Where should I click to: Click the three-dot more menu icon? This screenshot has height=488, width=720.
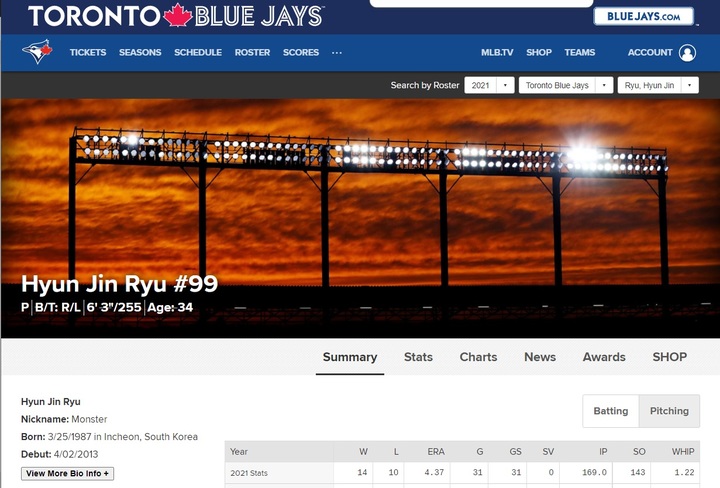click(337, 53)
